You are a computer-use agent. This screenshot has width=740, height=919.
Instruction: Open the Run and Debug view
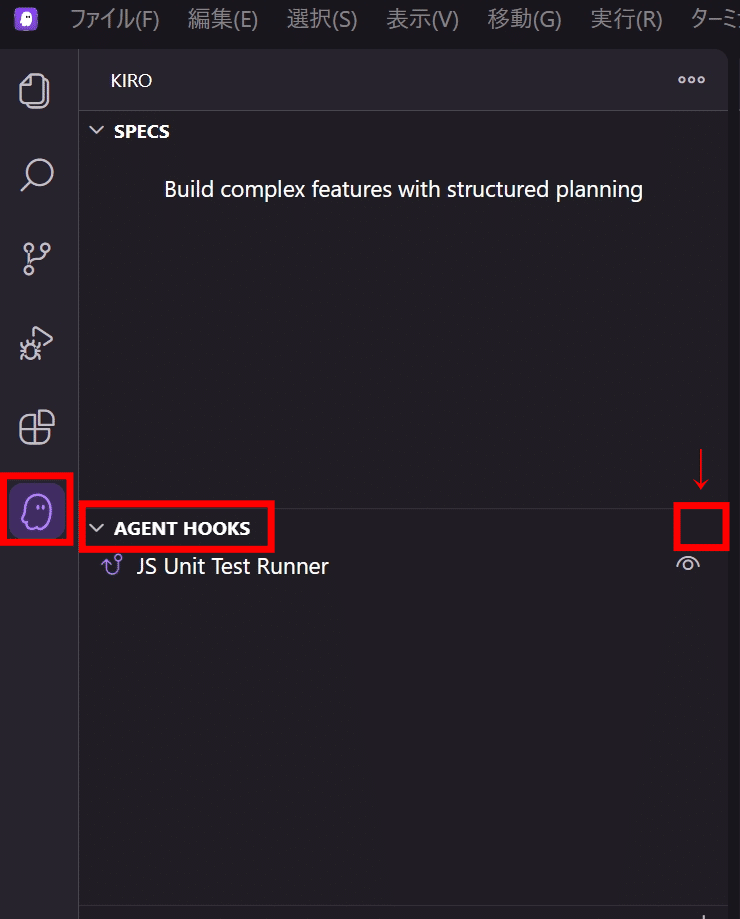coord(37,343)
